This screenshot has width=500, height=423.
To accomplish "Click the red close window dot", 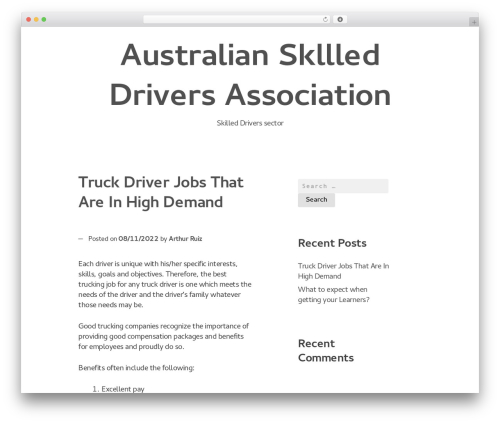I will (29, 20).
